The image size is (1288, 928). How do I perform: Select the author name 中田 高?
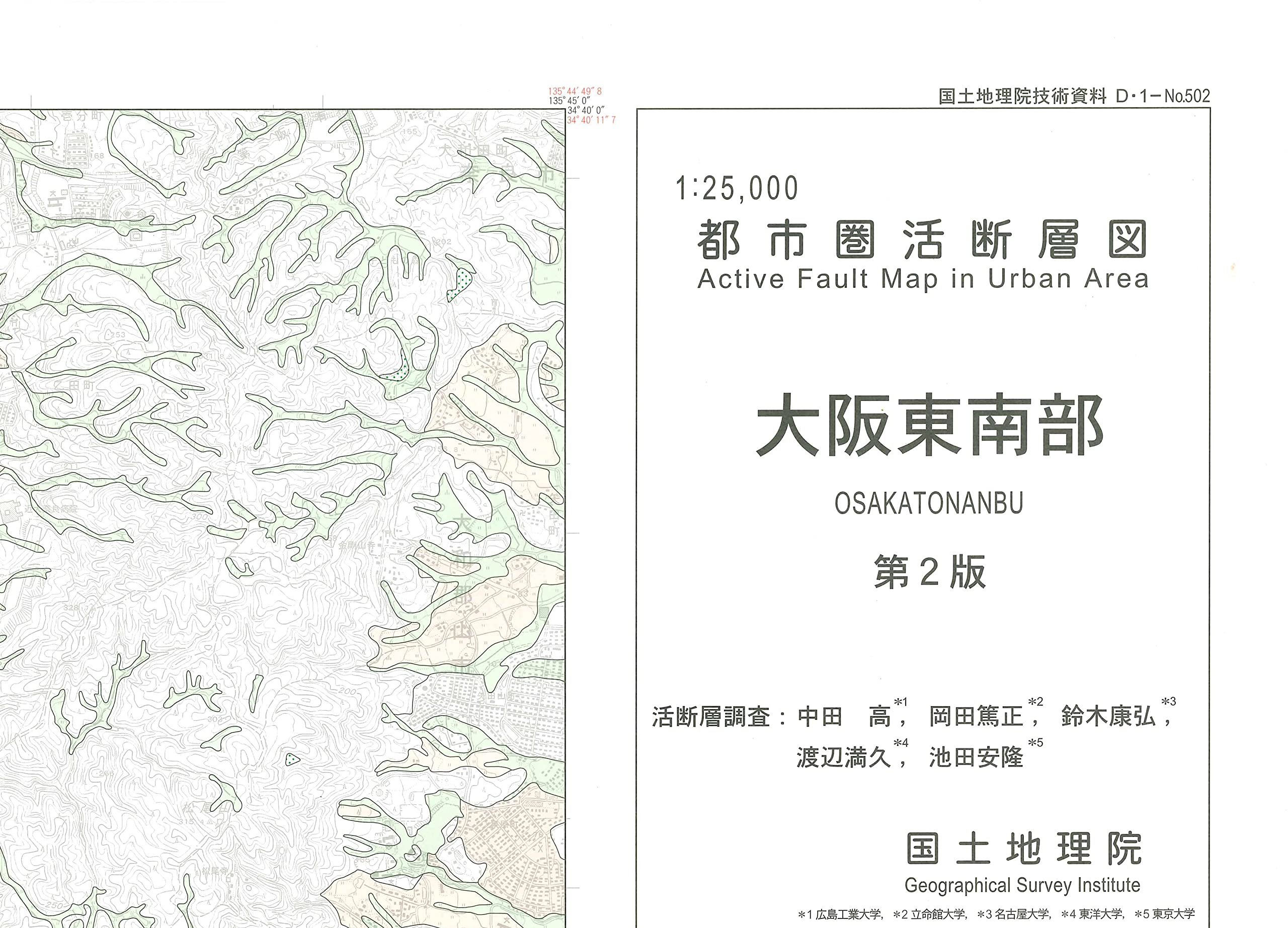coord(844,716)
